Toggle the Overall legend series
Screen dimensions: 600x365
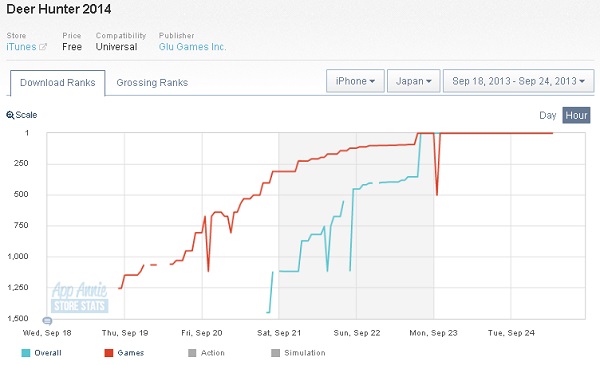[x=41, y=353]
